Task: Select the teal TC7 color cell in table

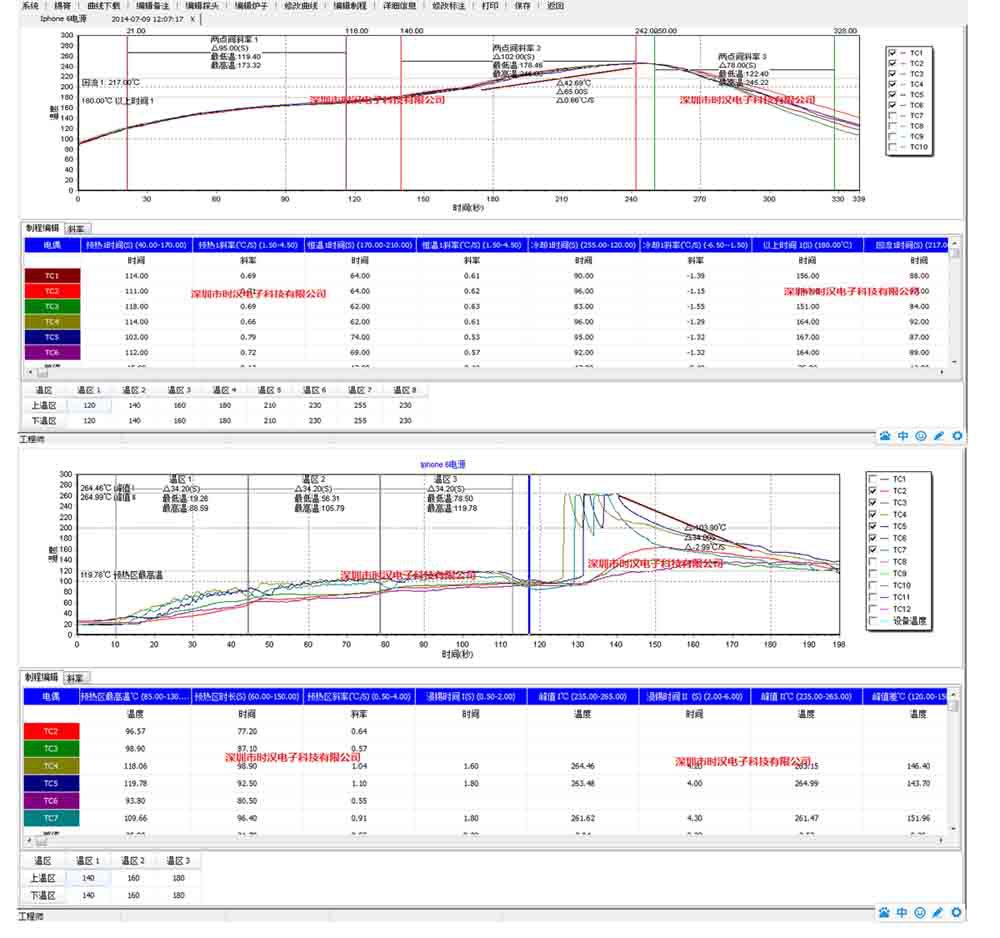Action: pyautogui.click(x=51, y=818)
